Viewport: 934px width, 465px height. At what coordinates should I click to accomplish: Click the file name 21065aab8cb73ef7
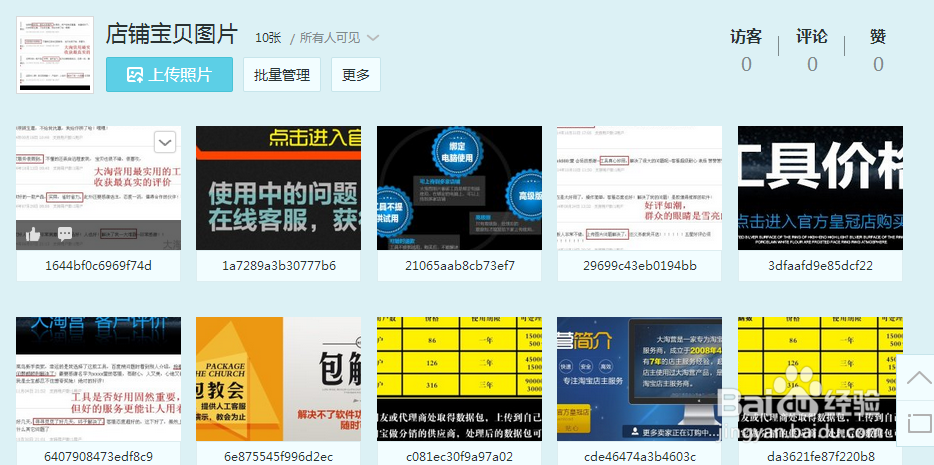tap(459, 266)
